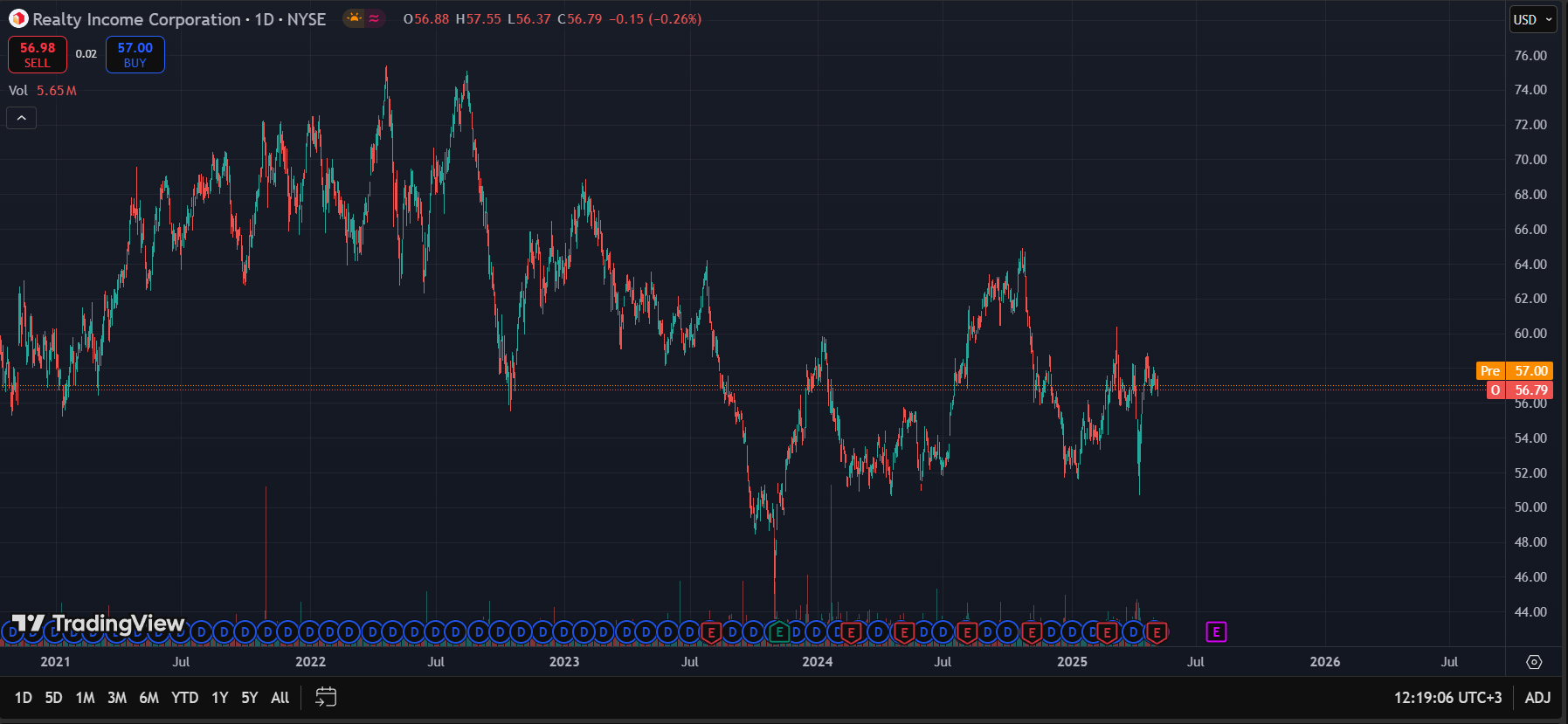Viewport: 1568px width, 724px height.
Task: Click the 64.00 price axis label
Action: tap(1530, 265)
